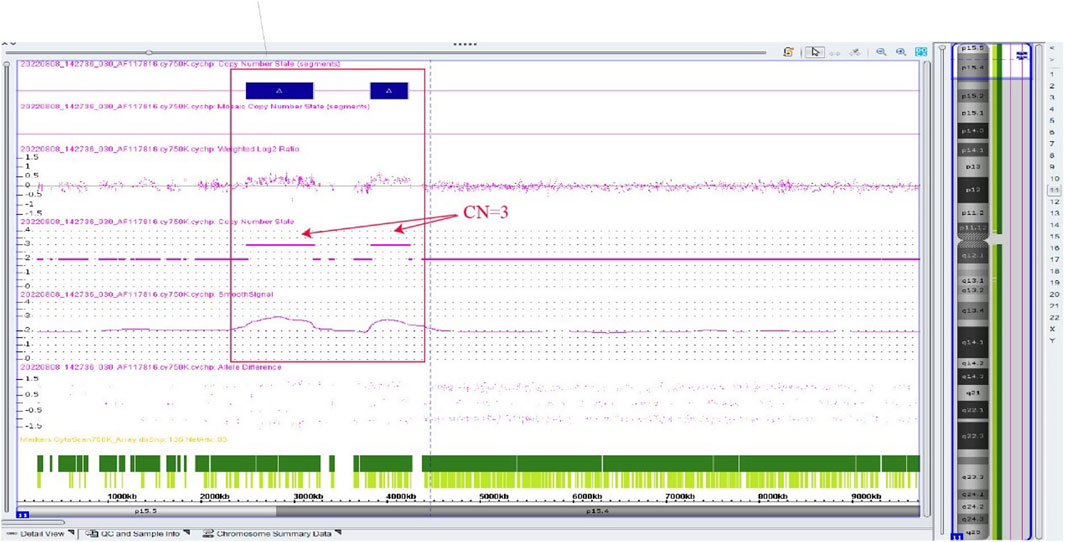Click the previous chromosome '<' arrow
1065x542 pixels.
coord(1051,49)
